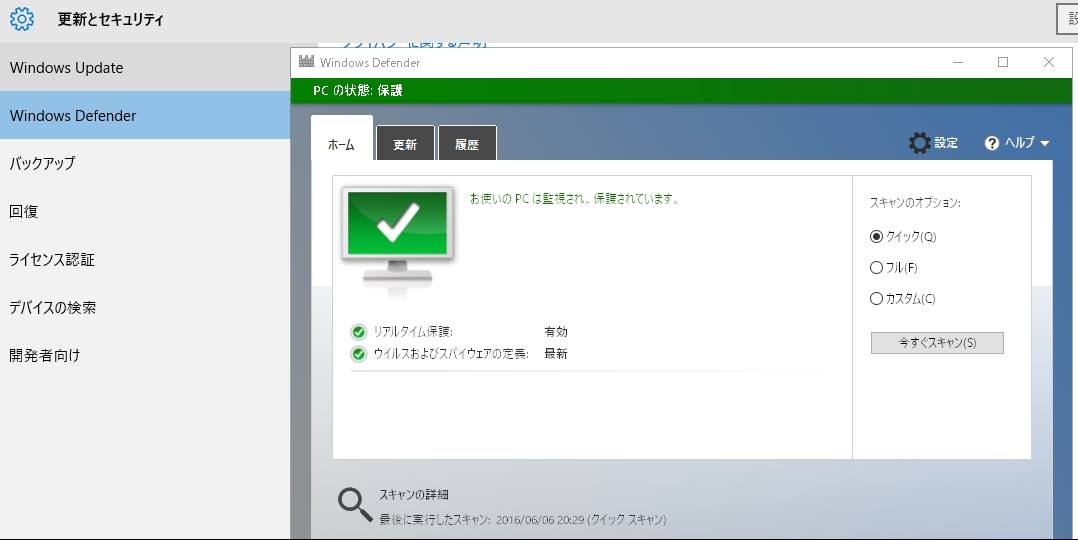Minimize the Windows Defender window
Image resolution: width=1078 pixels, height=540 pixels.
click(x=958, y=62)
